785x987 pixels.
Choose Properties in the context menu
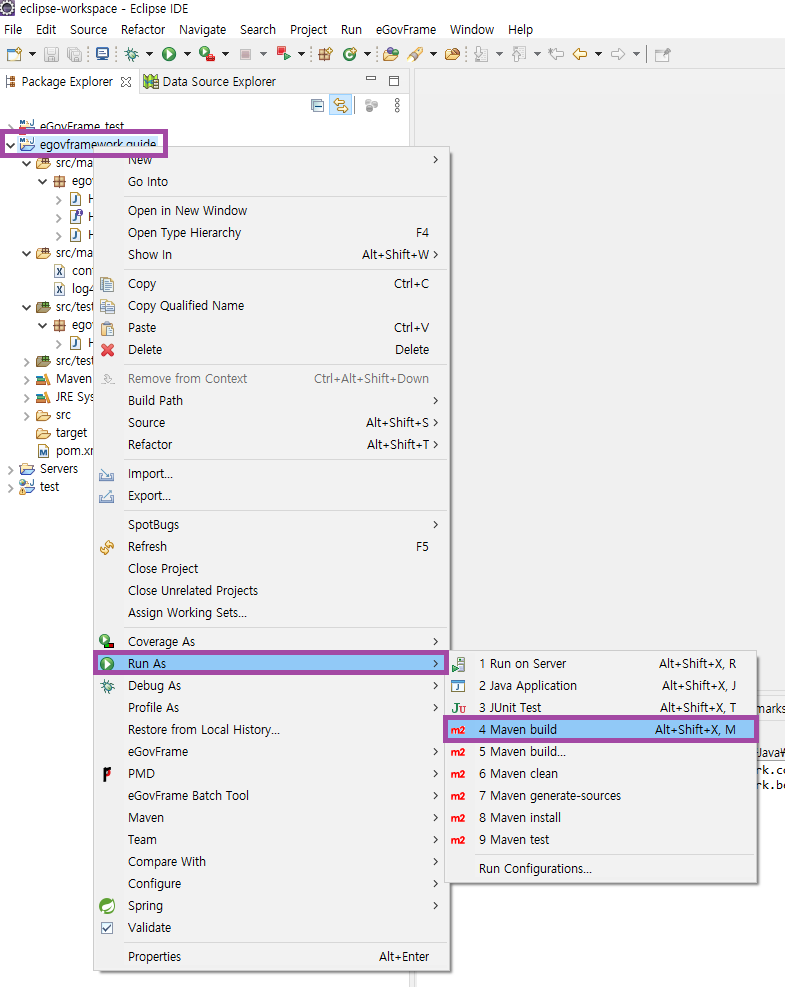pyautogui.click(x=271, y=957)
